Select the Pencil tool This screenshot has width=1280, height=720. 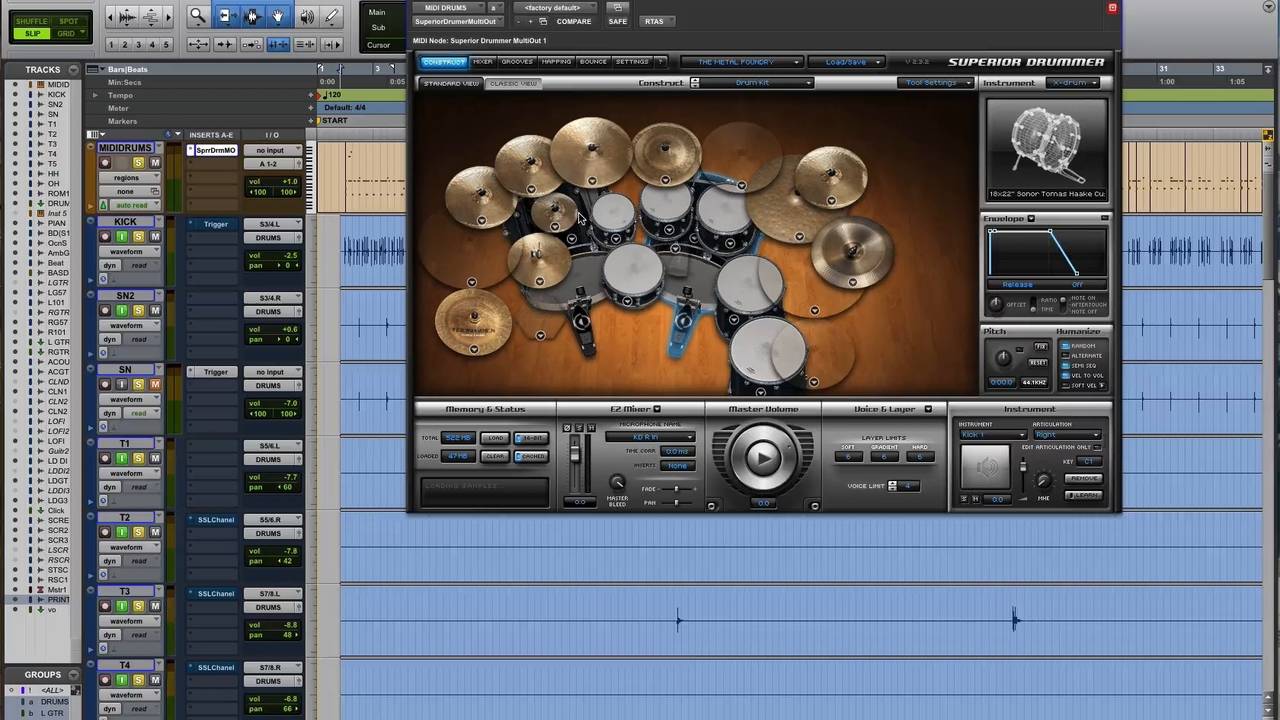coord(332,16)
